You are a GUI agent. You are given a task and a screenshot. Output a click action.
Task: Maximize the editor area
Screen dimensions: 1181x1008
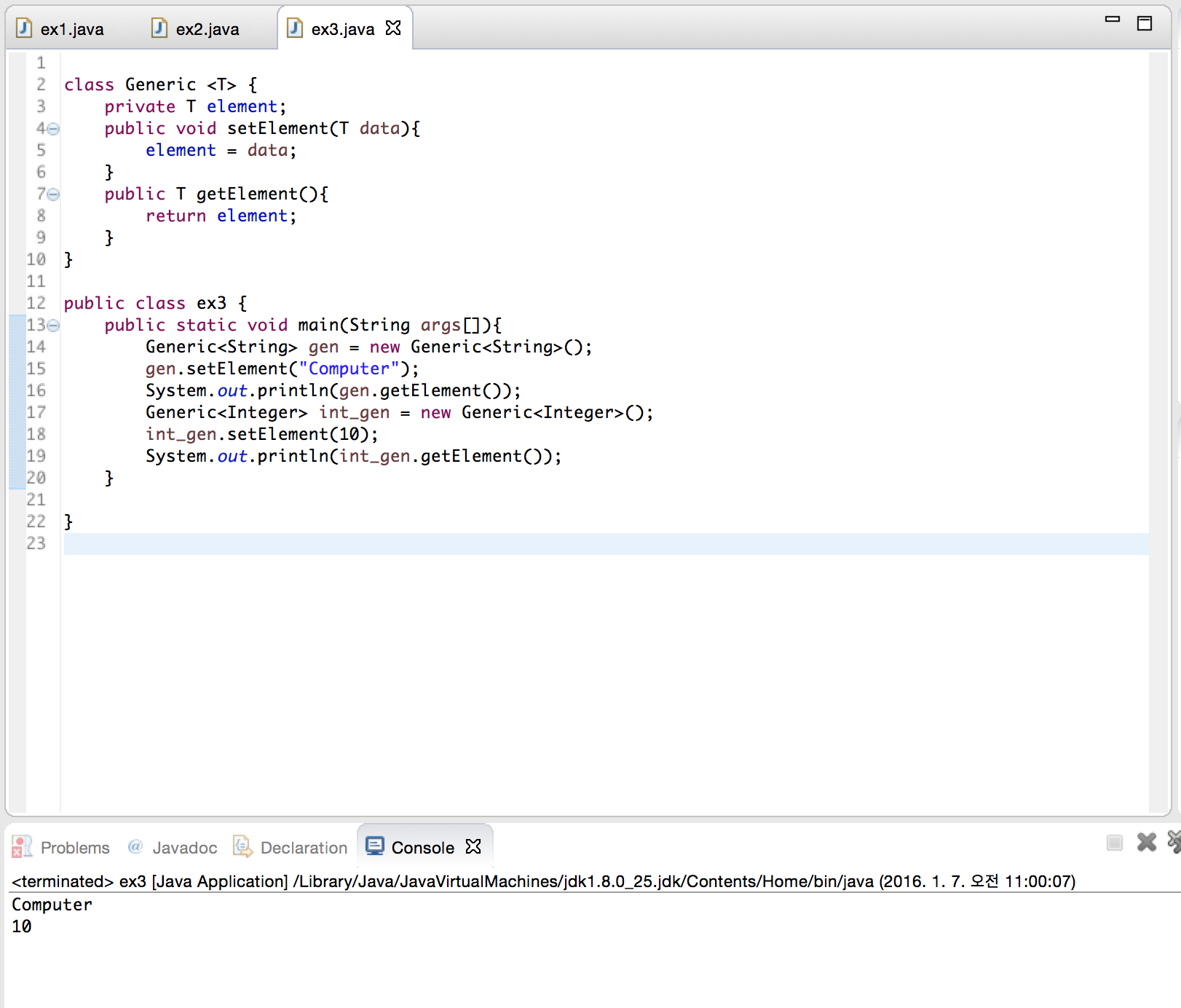pos(1145,22)
